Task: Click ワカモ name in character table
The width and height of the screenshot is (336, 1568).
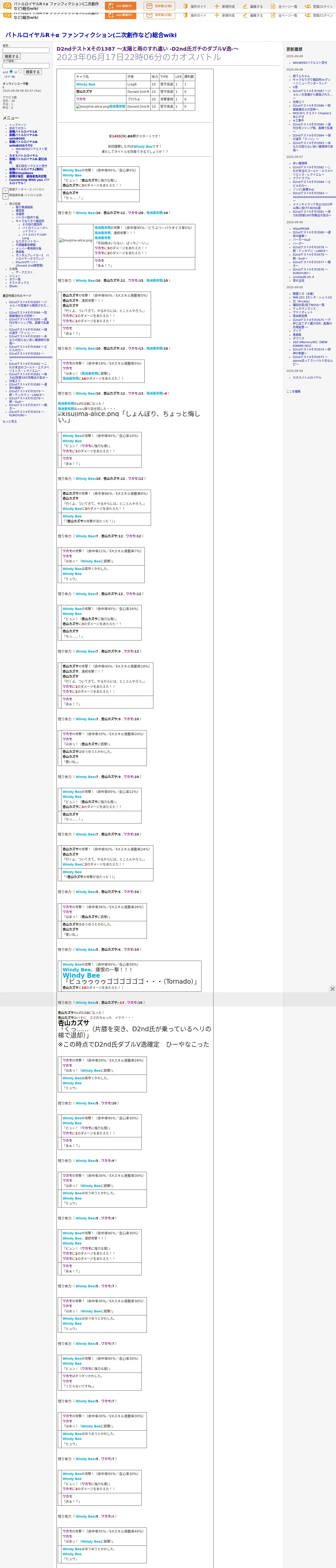Action: coord(81,99)
